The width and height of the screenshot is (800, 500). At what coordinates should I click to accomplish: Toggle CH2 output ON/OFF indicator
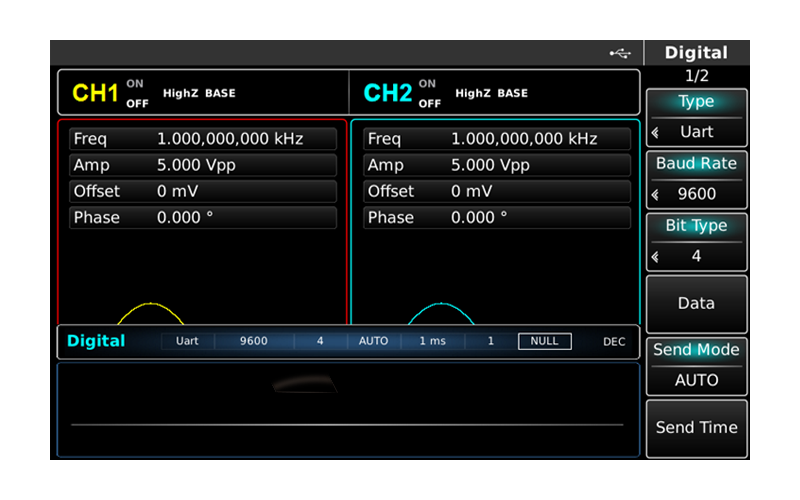(428, 93)
